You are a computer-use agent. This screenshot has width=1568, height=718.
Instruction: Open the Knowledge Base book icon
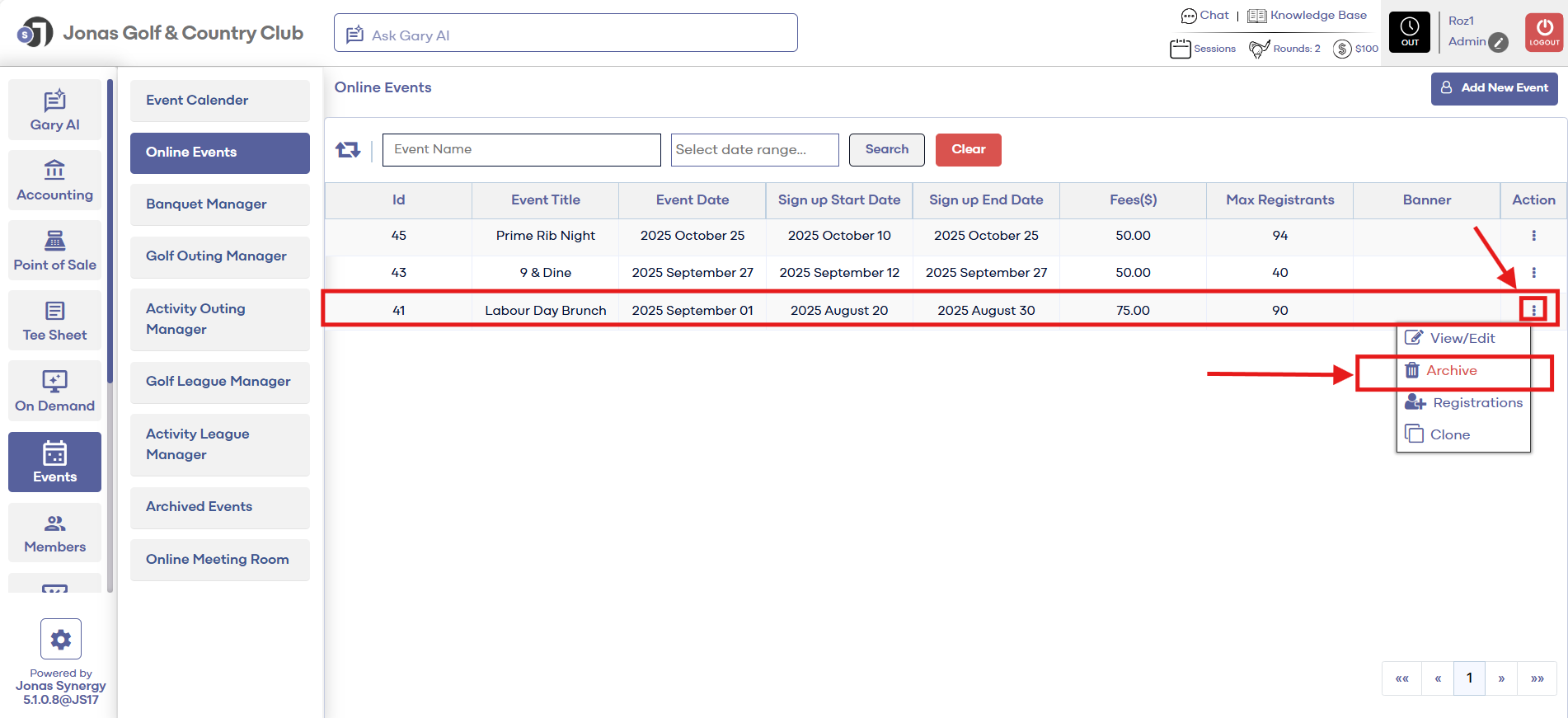(x=1256, y=16)
